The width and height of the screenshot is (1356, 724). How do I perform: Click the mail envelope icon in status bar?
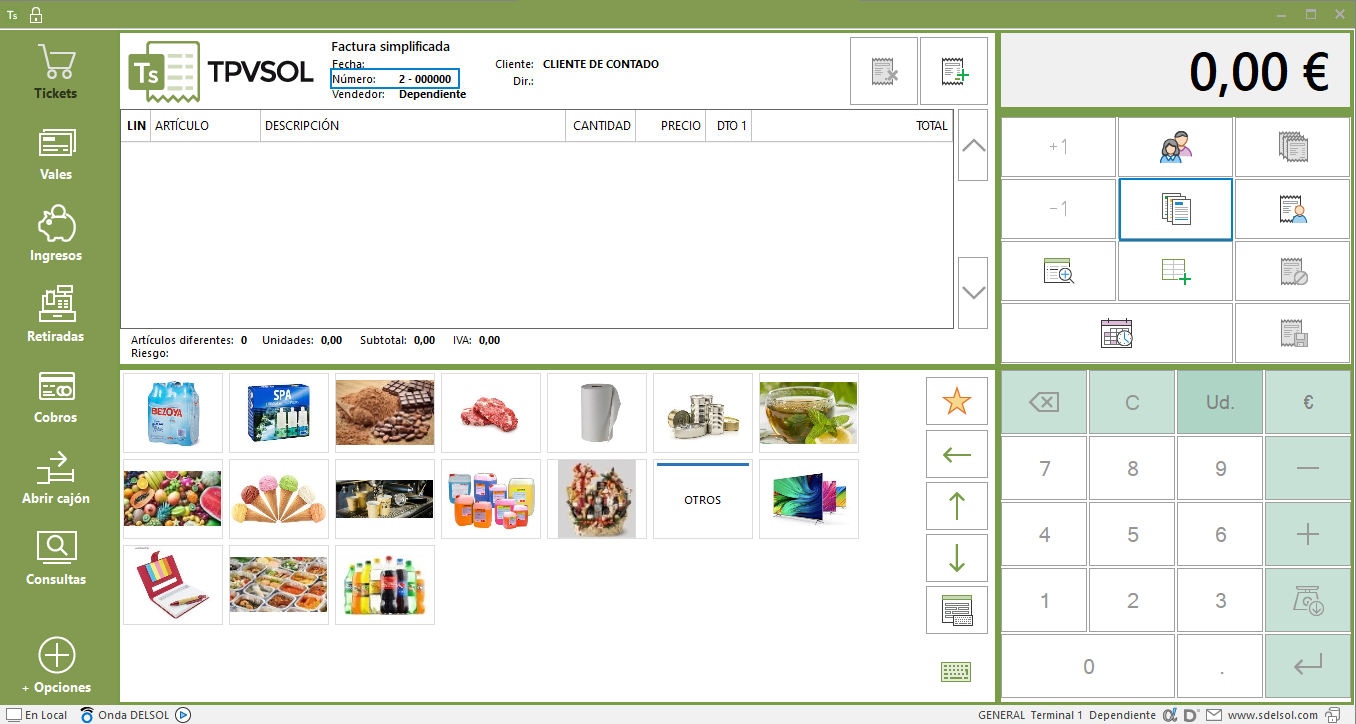pos(1214,715)
